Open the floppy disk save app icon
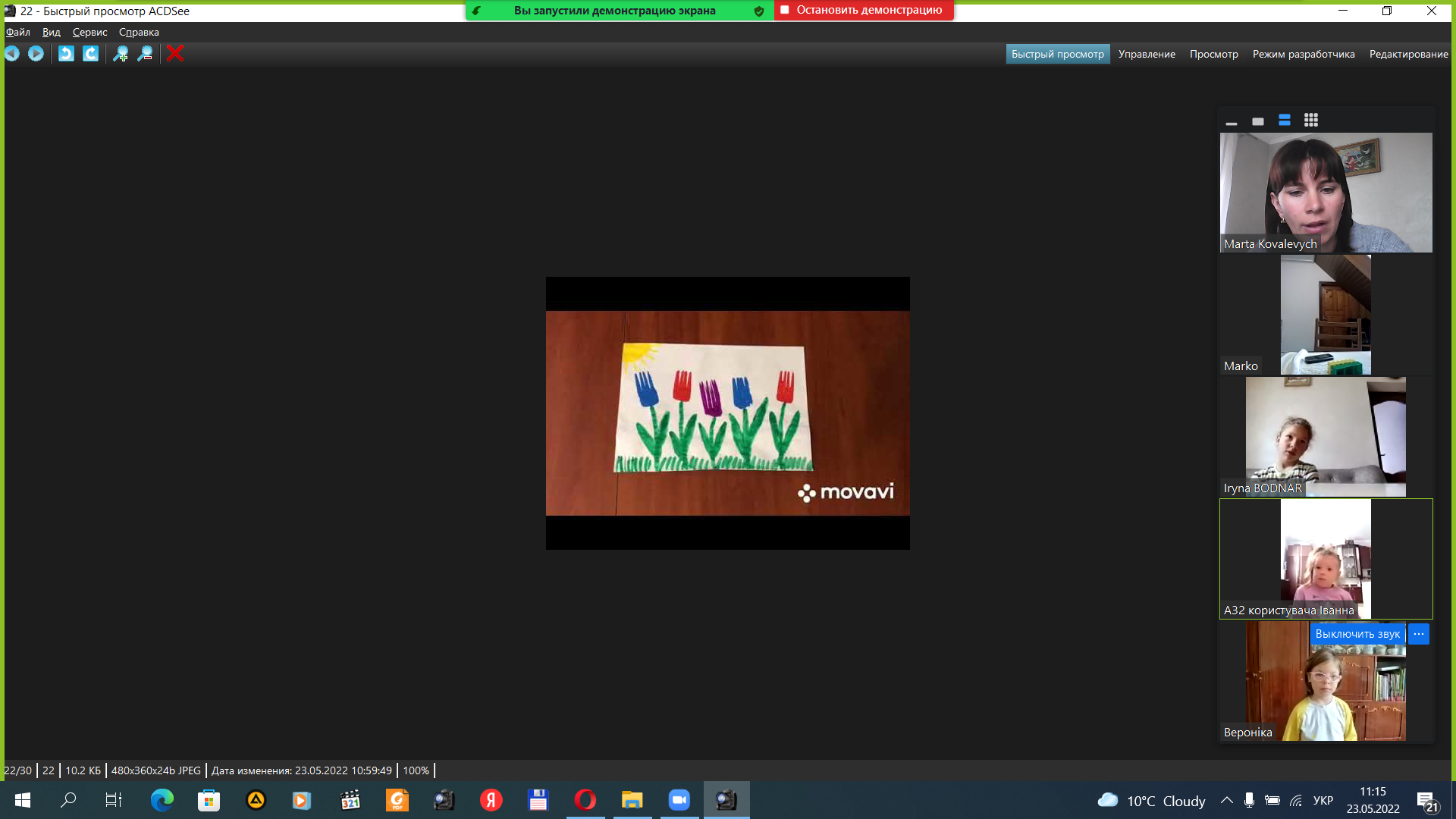This screenshot has height=819, width=1456. (x=538, y=800)
